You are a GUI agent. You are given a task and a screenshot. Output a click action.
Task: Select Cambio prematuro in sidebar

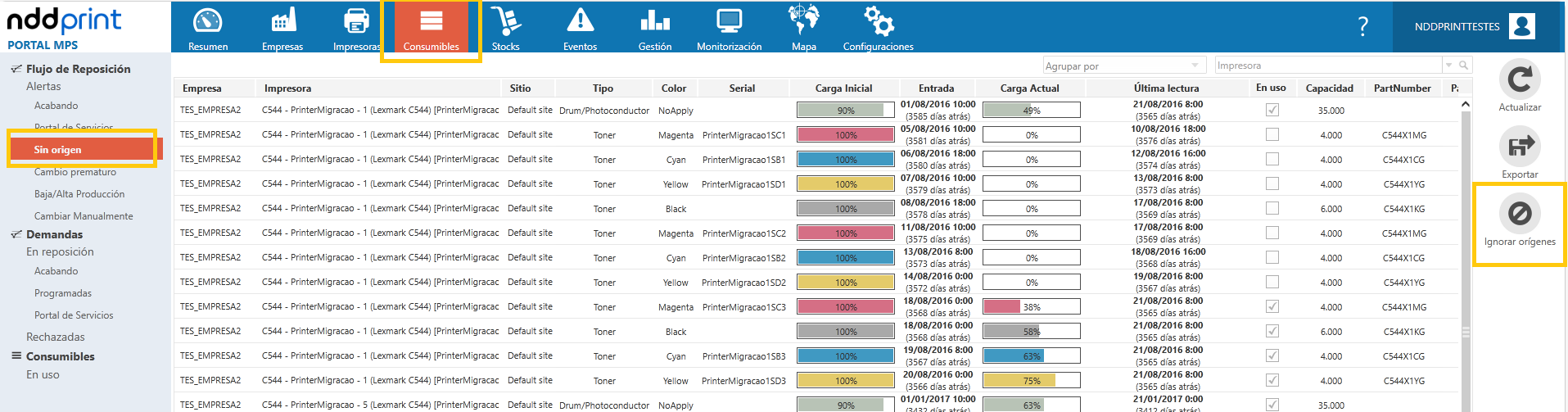75,172
